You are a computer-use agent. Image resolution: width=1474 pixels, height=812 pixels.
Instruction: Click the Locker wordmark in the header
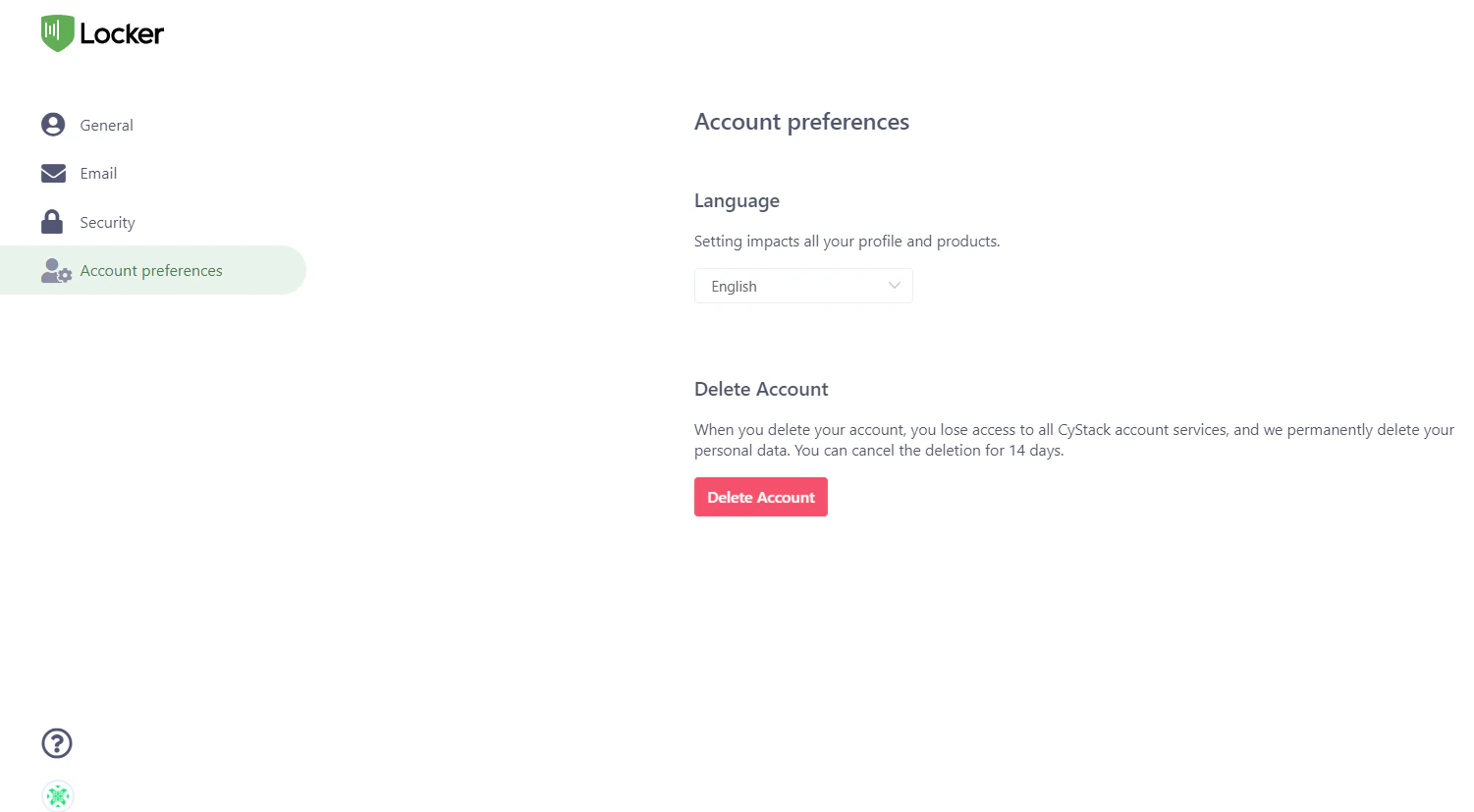(123, 32)
